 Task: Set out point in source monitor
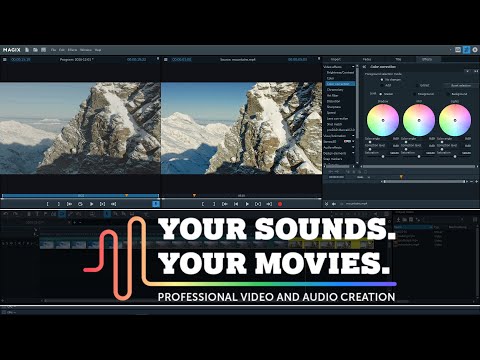point(214,204)
